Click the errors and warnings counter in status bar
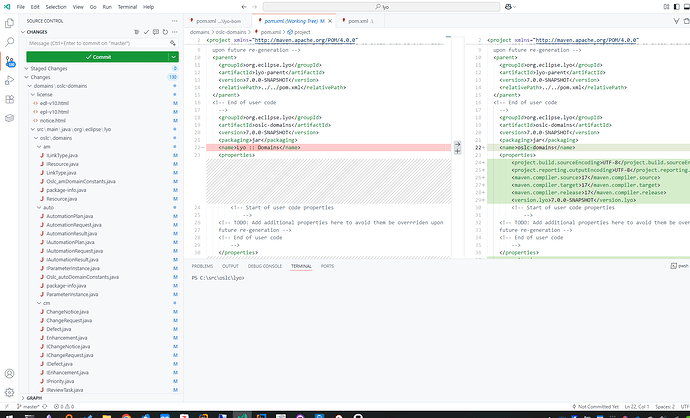Image resolution: width=690 pixels, height=418 pixels. [64, 407]
